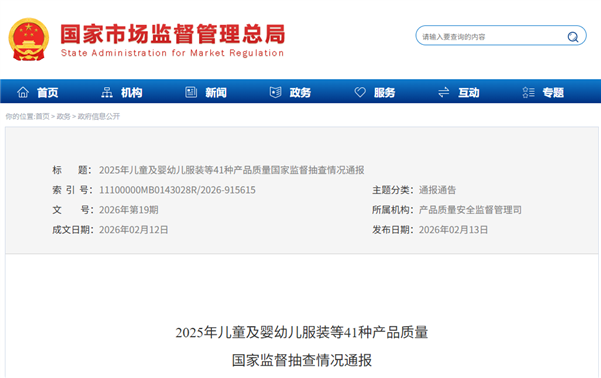Click the national emblem logo
This screenshot has width=601, height=378.
click(29, 39)
